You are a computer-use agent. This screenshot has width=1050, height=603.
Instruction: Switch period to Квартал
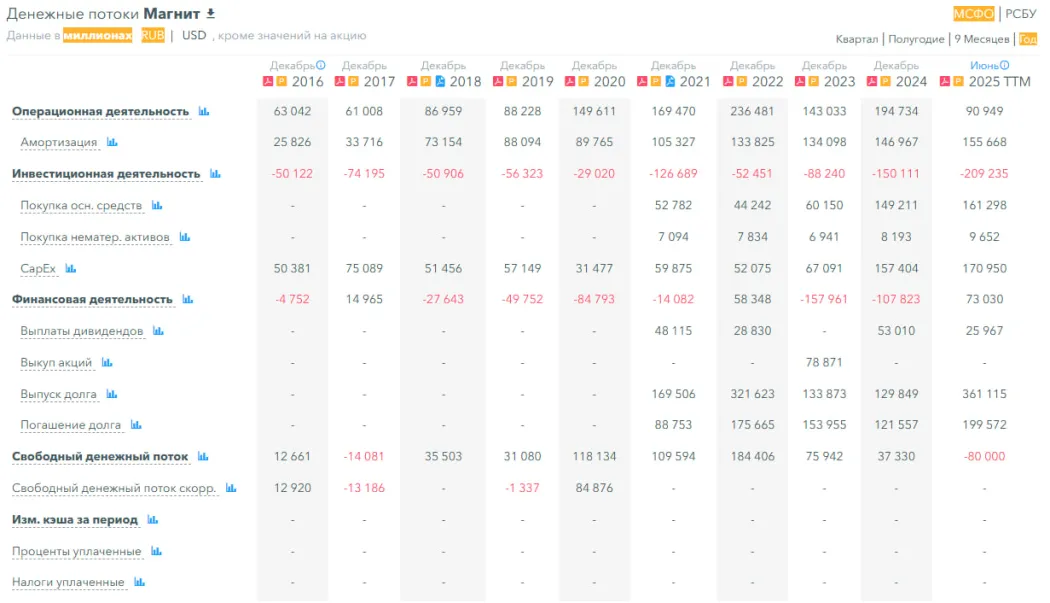tap(857, 39)
